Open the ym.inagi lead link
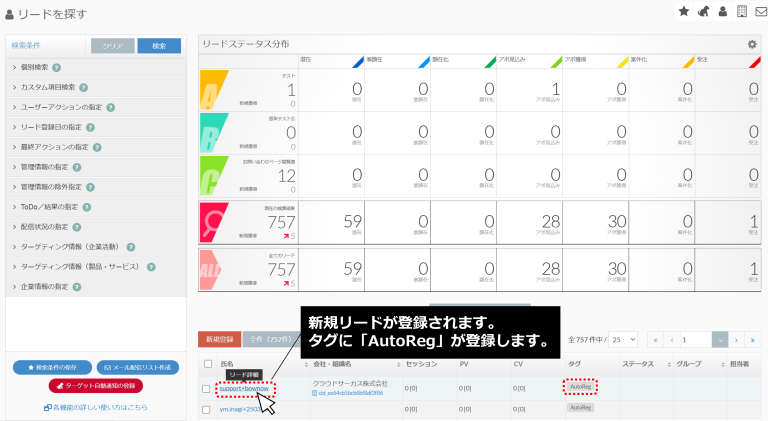Viewport: 768px width, 421px height. click(x=240, y=409)
